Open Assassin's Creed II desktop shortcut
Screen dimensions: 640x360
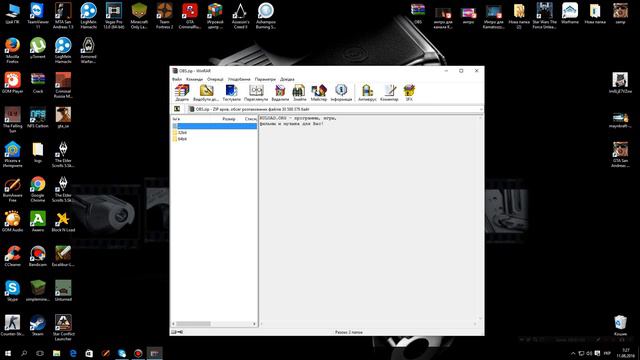pyautogui.click(x=240, y=16)
